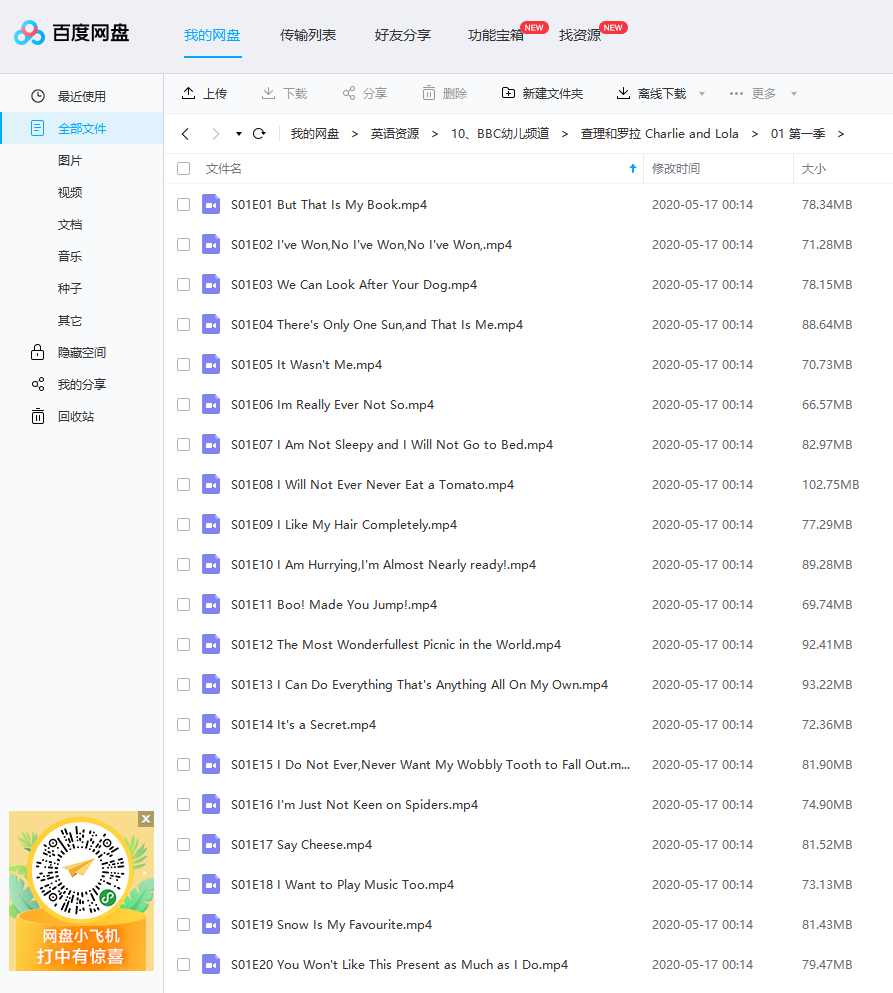Sort files by the 修改时间 column header
The width and height of the screenshot is (893, 993).
pyautogui.click(x=676, y=169)
